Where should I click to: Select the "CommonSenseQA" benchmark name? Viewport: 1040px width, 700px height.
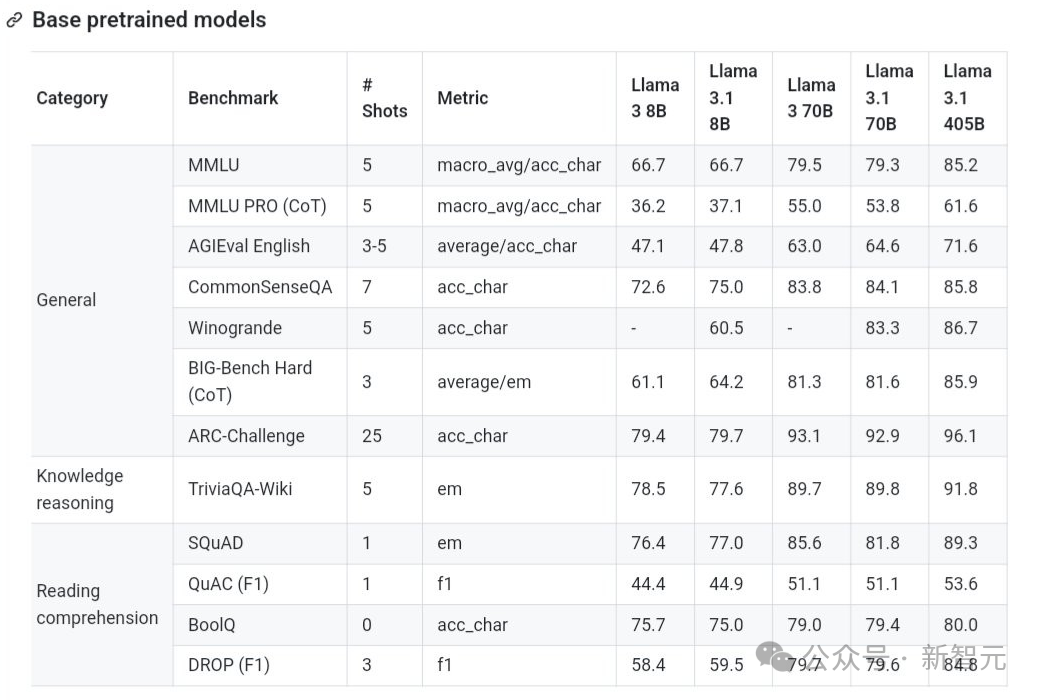pos(260,287)
